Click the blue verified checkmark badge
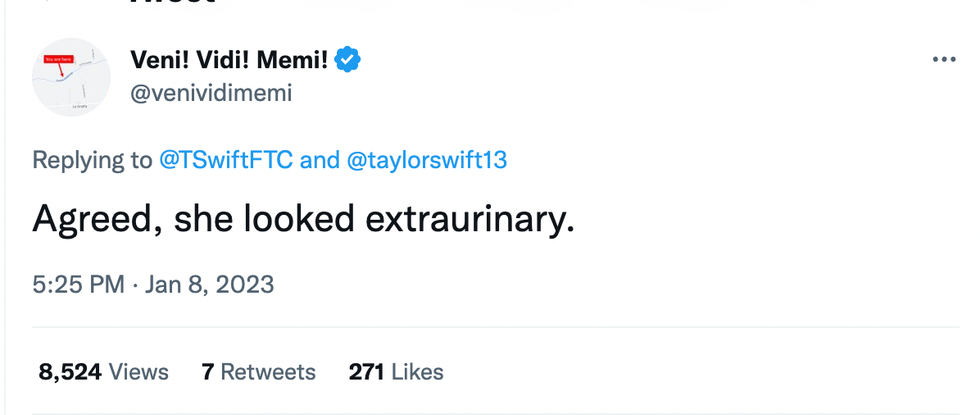This screenshot has height=415, width=980. tap(348, 60)
